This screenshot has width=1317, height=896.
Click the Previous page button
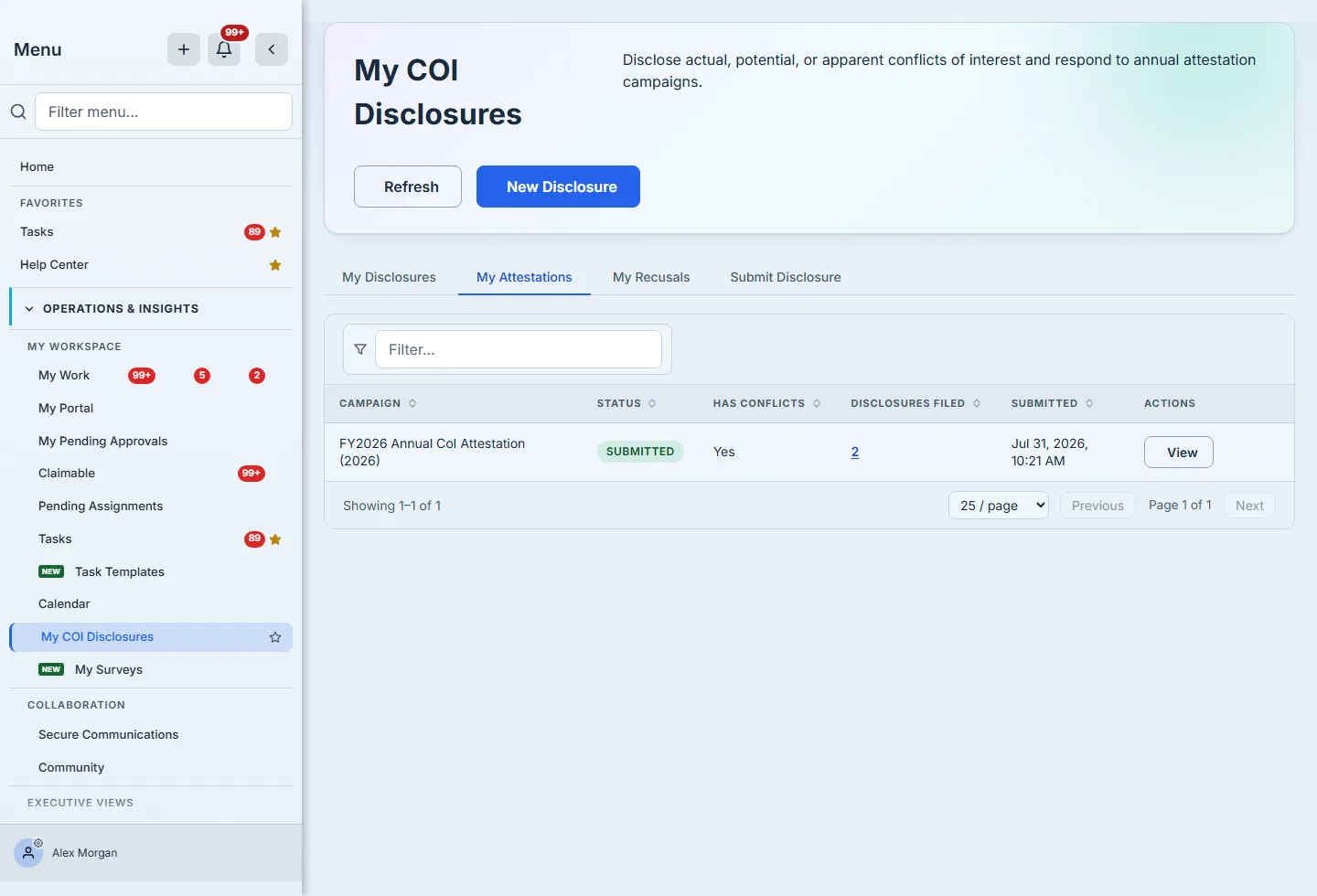(x=1097, y=506)
